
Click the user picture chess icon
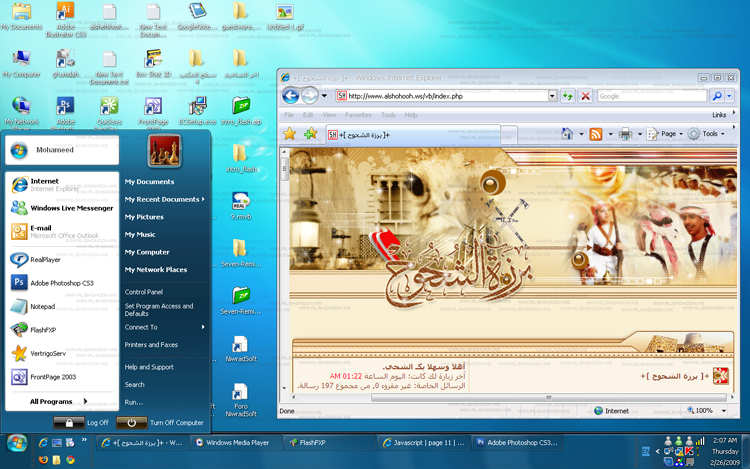point(164,151)
